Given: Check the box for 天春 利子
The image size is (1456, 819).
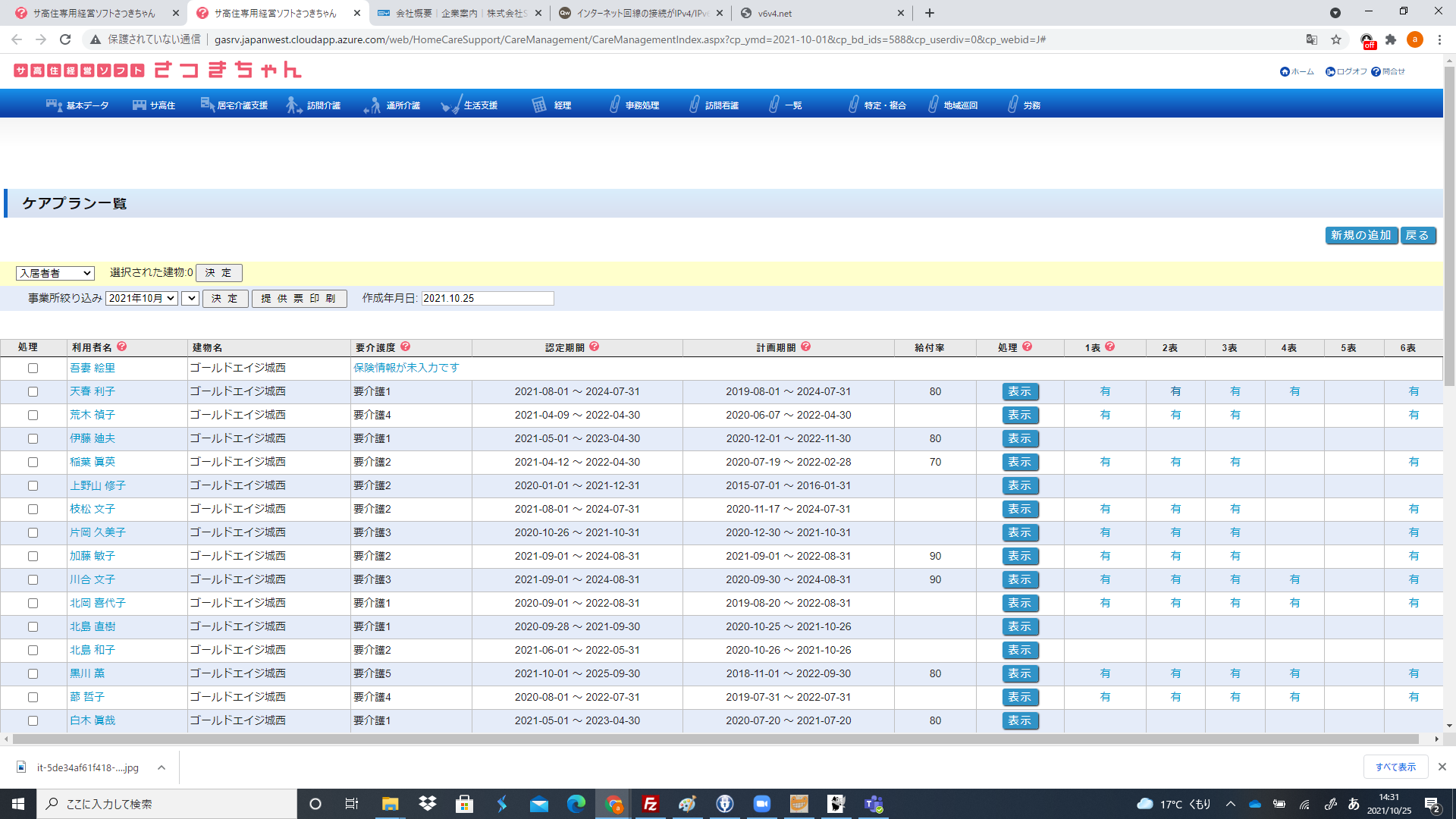Looking at the screenshot, I should click(33, 391).
